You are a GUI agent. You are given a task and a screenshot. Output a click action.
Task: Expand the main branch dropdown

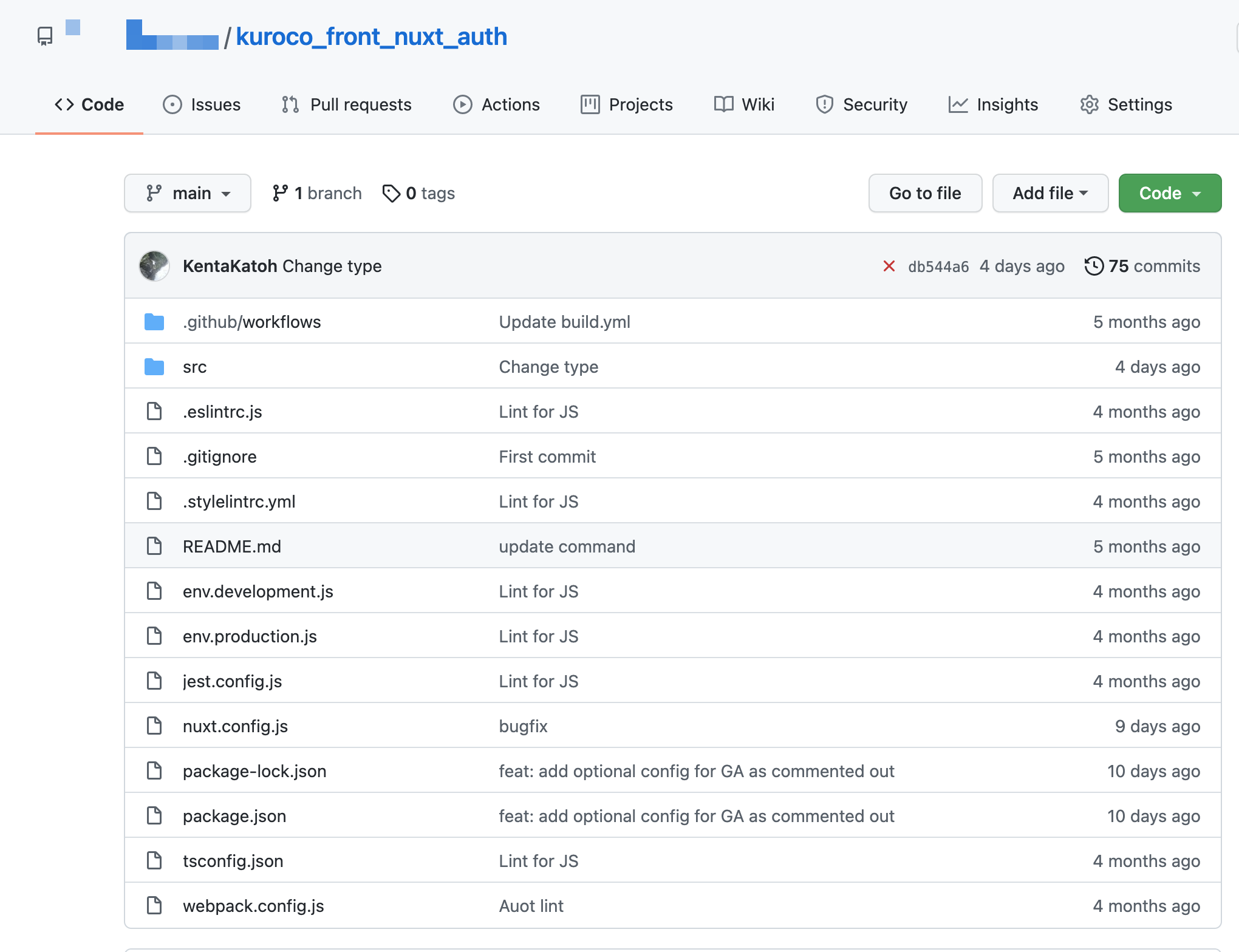pyautogui.click(x=187, y=192)
